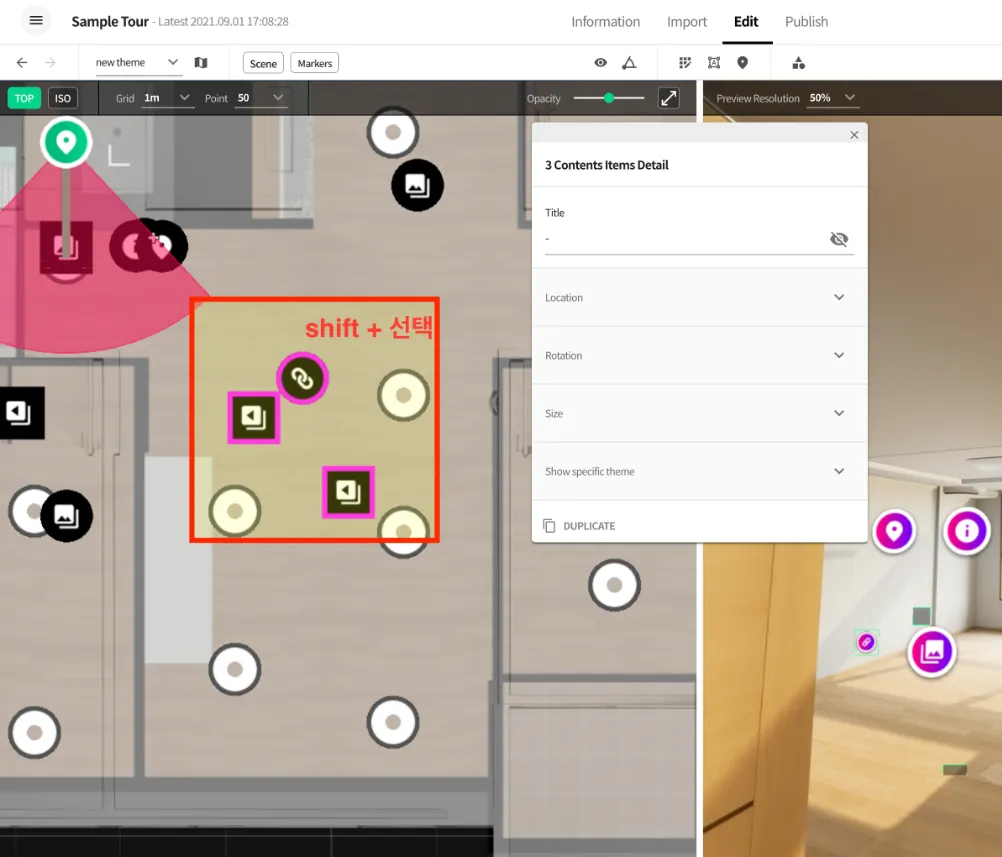Select the upper pink-outlined gallery marker
1002x857 pixels.
tap(254, 418)
